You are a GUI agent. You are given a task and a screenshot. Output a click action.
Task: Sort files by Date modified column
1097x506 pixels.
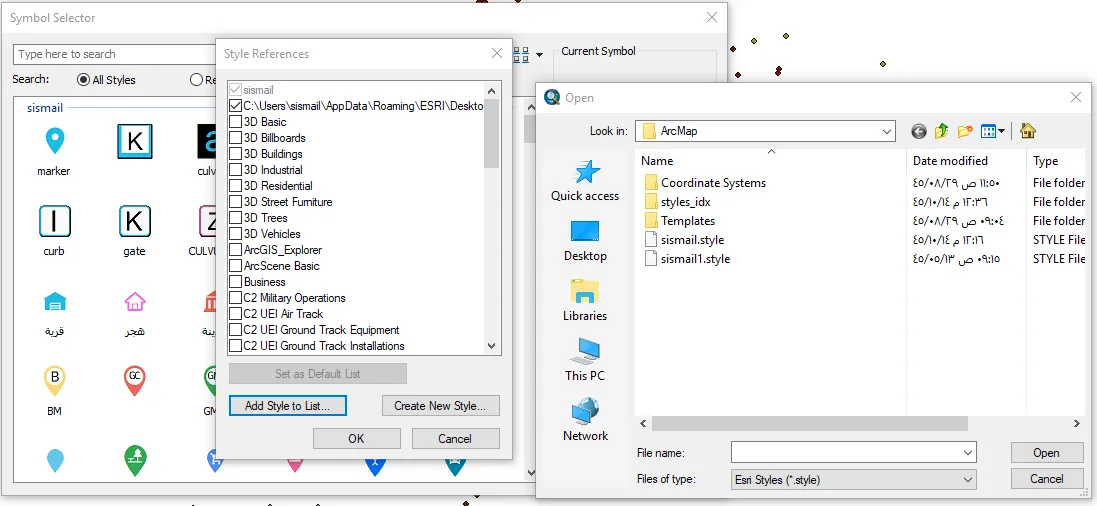pyautogui.click(x=950, y=161)
